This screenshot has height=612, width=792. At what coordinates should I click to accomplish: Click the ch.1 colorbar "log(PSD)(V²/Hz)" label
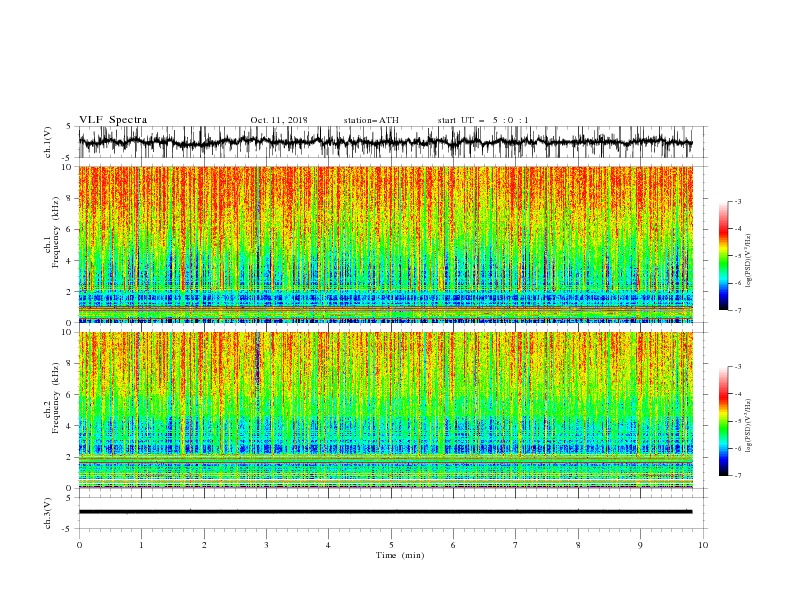pos(748,261)
